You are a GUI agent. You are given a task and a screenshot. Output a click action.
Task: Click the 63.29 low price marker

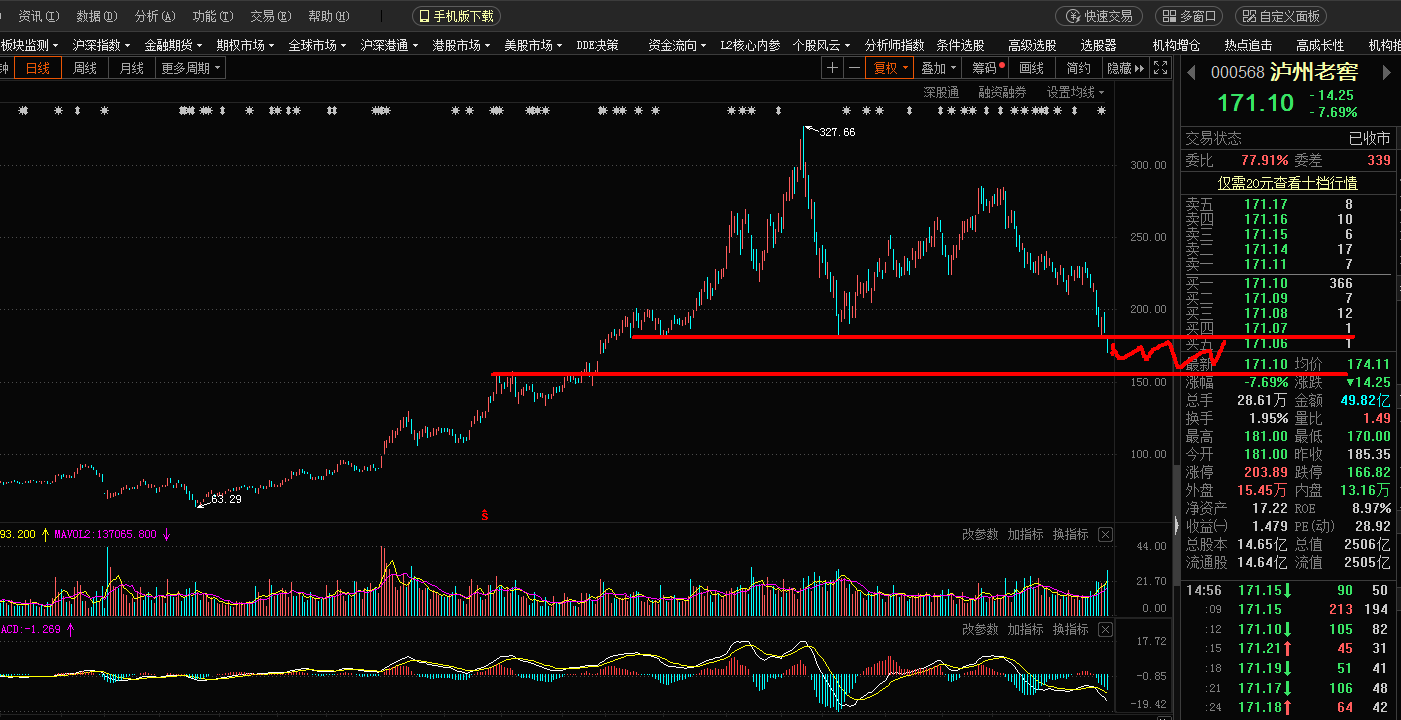coord(226,498)
